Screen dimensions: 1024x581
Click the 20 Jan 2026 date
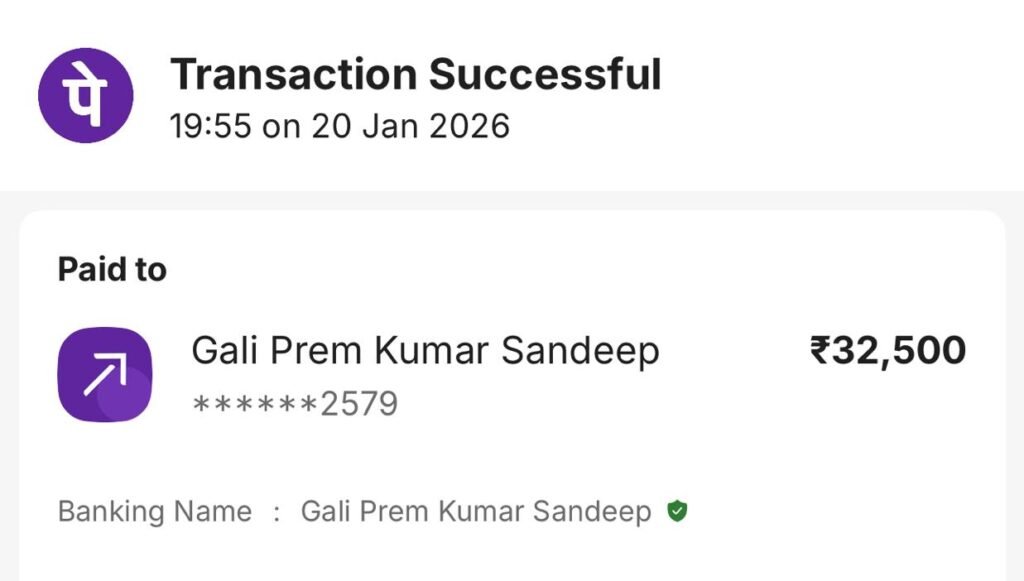click(x=410, y=126)
